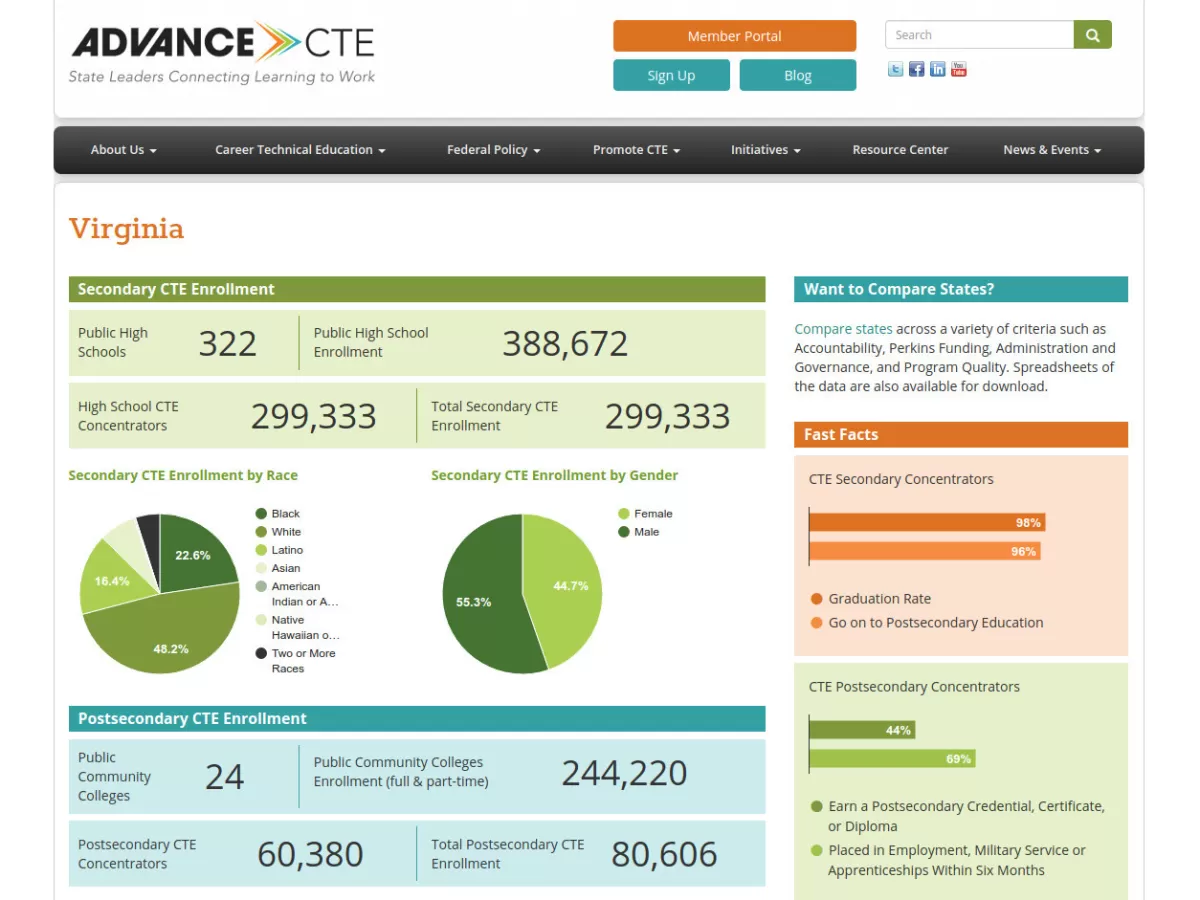Open the News & Events menu

click(x=1052, y=150)
